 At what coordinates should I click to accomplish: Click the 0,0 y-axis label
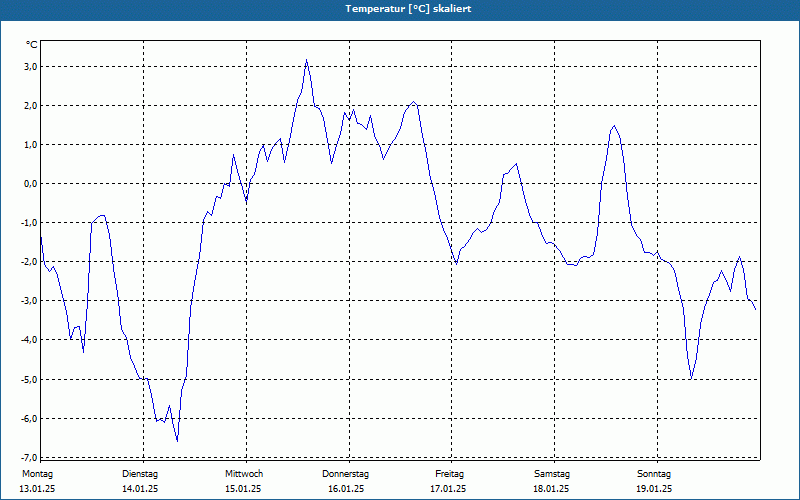click(31, 184)
